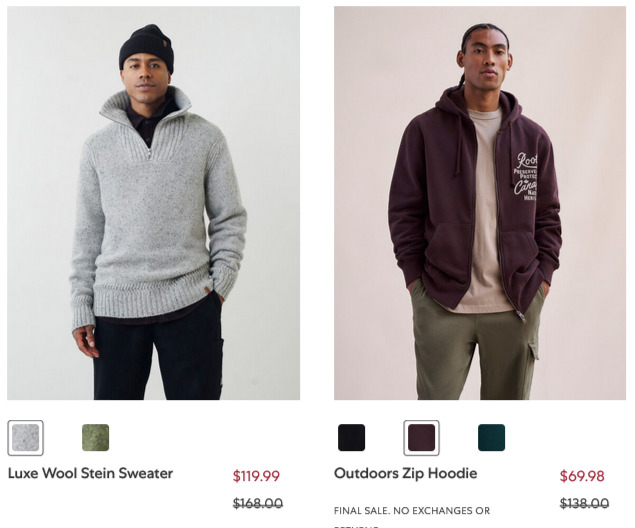Pick the burgundy hoodie color swatch

[x=421, y=438]
